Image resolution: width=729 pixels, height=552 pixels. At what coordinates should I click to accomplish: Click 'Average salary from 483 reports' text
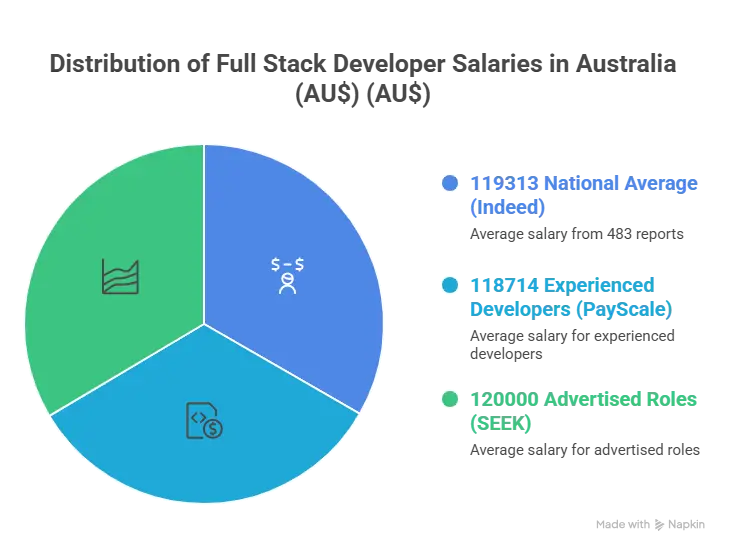point(577,233)
